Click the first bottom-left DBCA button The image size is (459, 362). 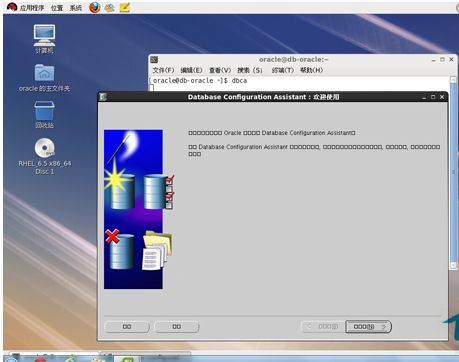127,327
